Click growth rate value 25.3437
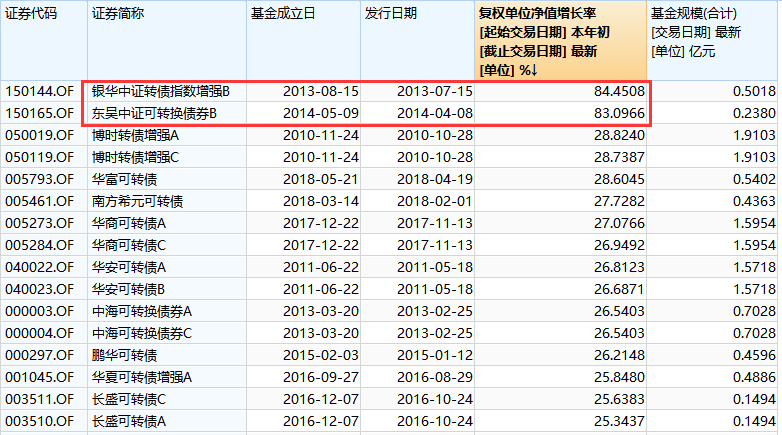 [619, 421]
